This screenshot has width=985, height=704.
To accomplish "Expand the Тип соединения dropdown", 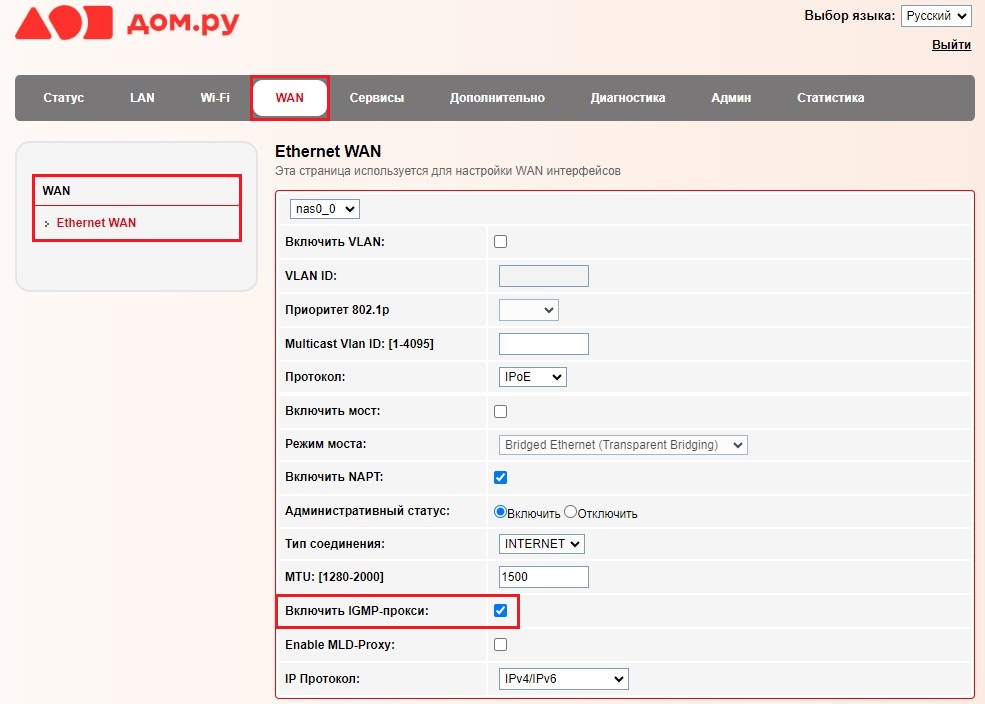I will [x=541, y=544].
